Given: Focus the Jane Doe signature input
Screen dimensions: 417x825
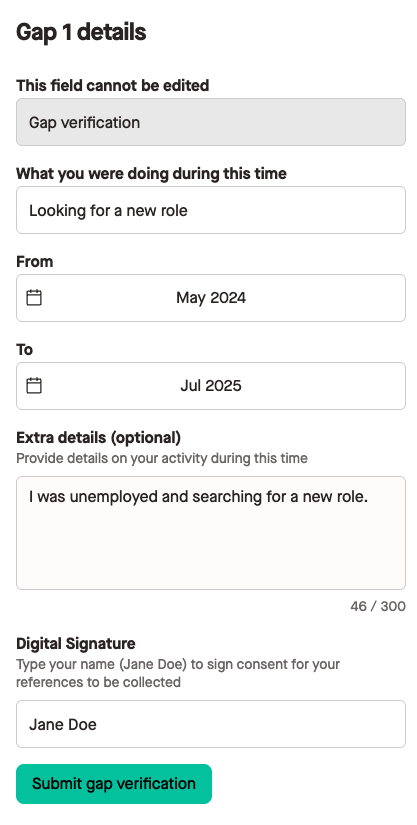Looking at the screenshot, I should click(211, 724).
